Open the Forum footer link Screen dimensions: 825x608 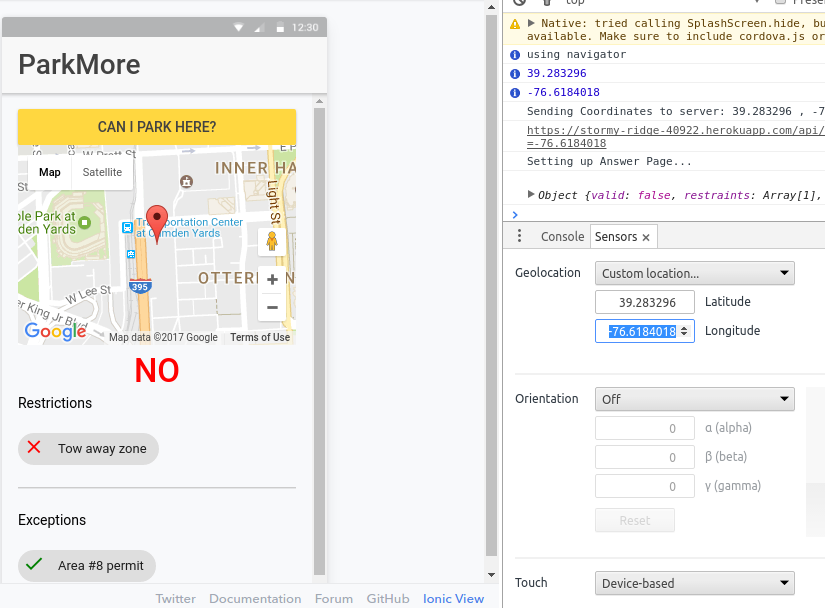[334, 599]
